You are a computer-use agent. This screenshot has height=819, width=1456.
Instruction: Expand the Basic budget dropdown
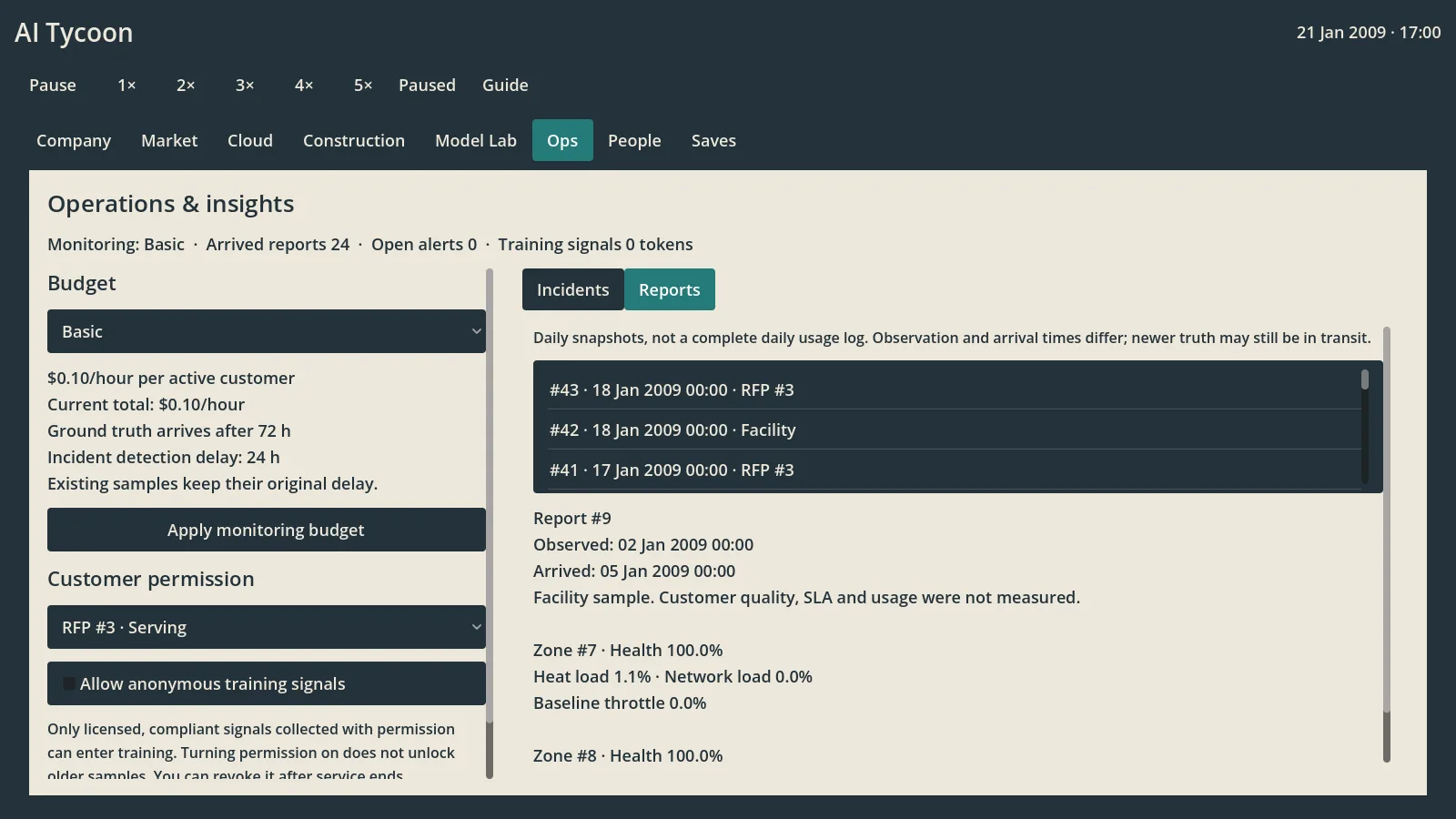point(267,331)
